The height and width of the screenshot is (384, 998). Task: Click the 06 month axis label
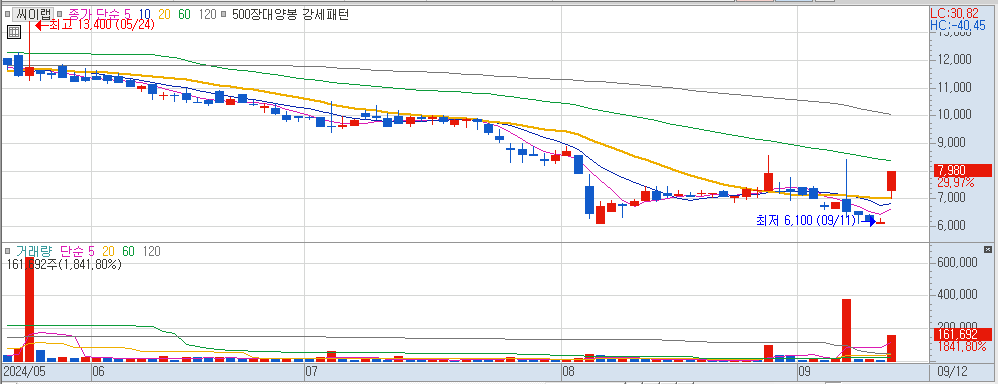tap(98, 370)
